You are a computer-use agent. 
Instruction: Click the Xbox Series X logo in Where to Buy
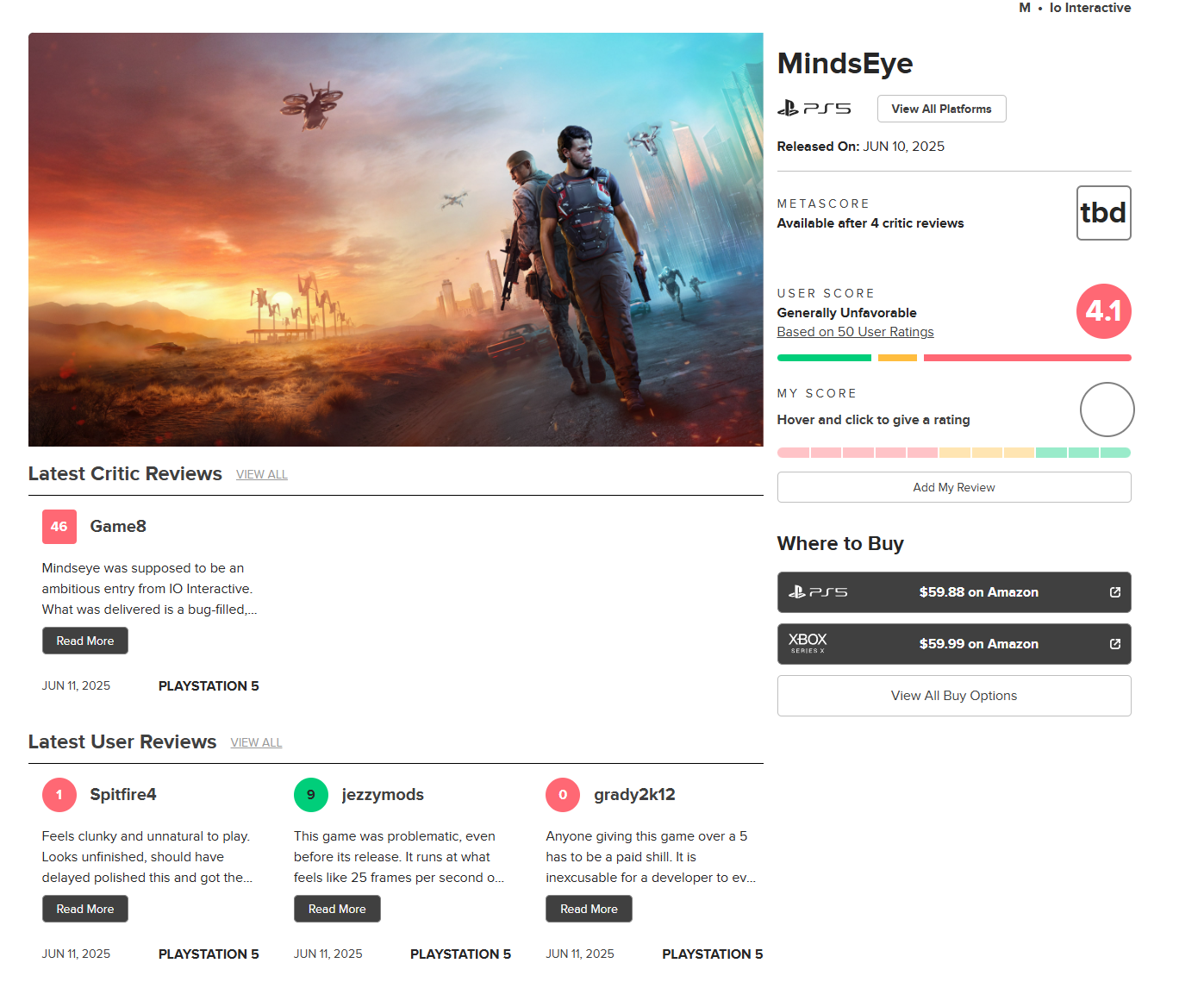click(x=808, y=643)
